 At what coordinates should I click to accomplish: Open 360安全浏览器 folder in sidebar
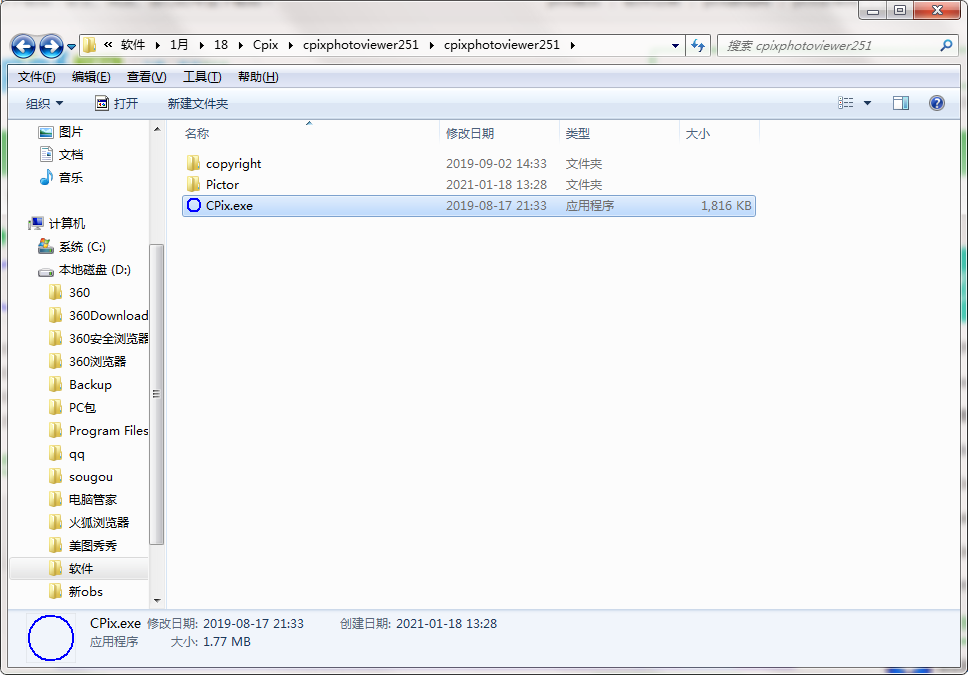tap(98, 338)
